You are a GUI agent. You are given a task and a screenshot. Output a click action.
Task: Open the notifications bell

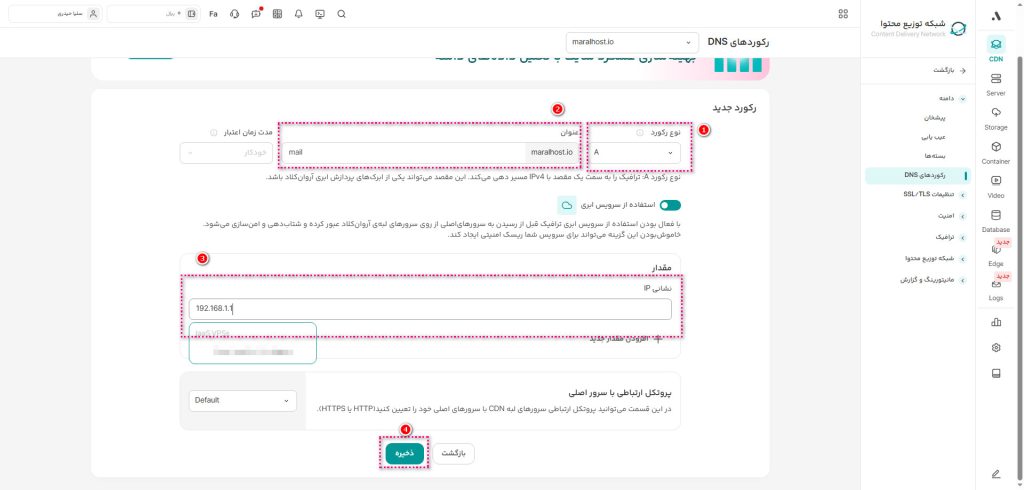point(298,14)
